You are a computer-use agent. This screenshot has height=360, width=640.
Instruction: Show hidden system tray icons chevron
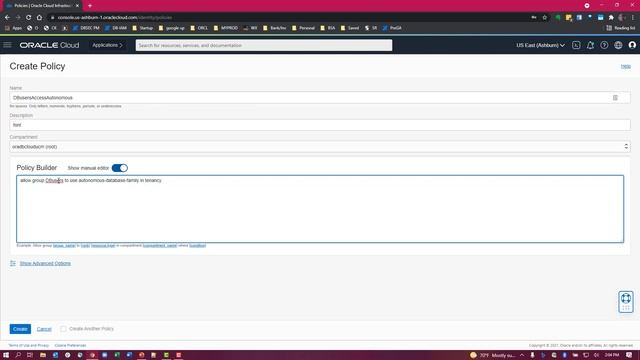[522, 355]
